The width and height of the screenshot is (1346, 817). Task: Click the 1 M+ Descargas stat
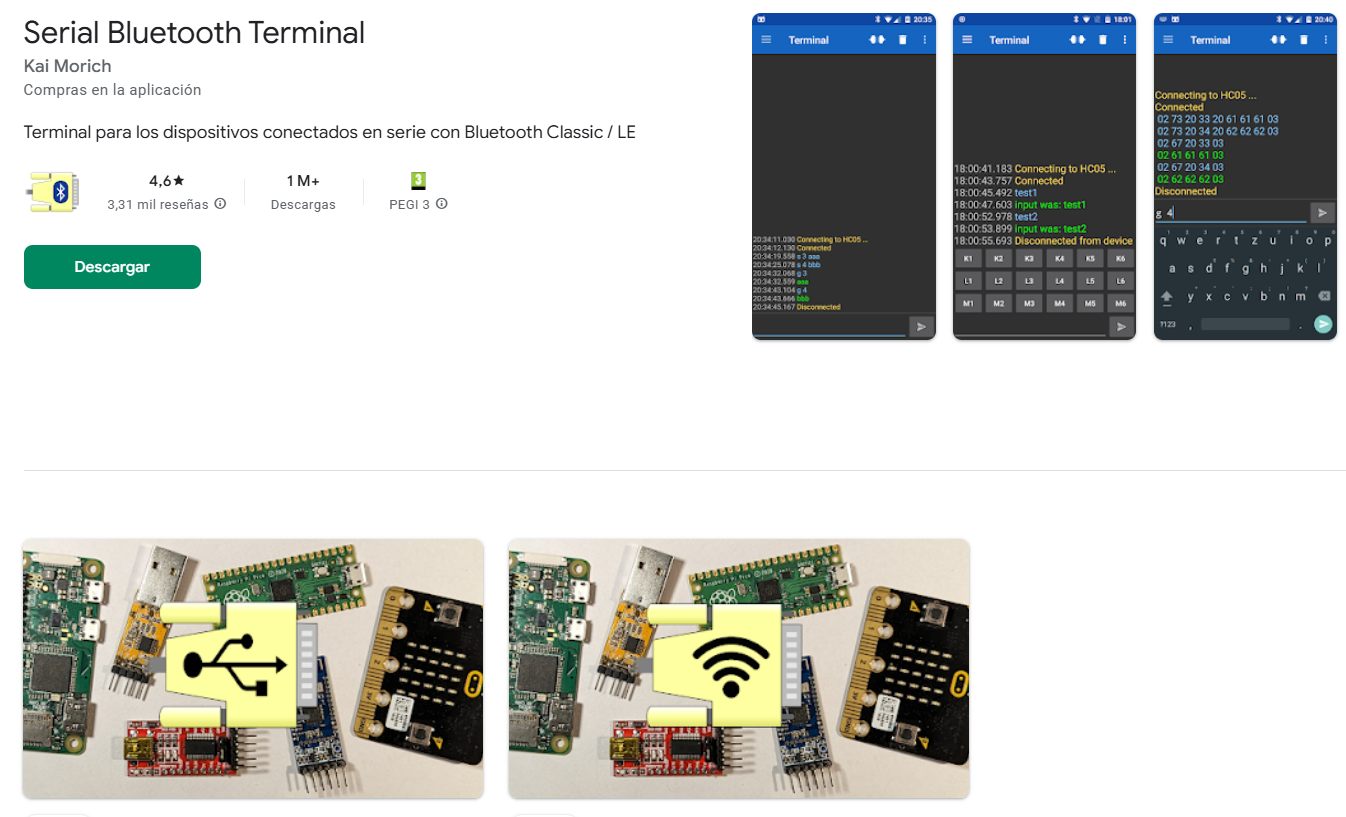click(303, 191)
